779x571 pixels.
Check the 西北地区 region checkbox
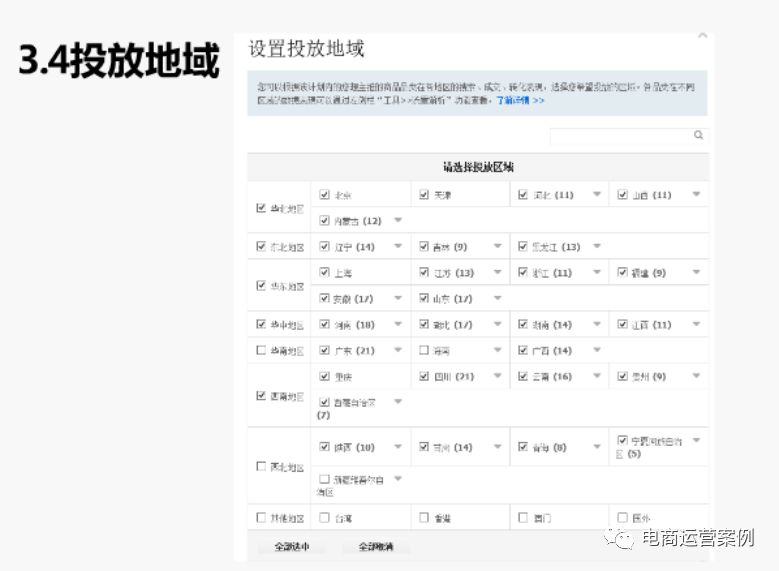[x=261, y=466]
